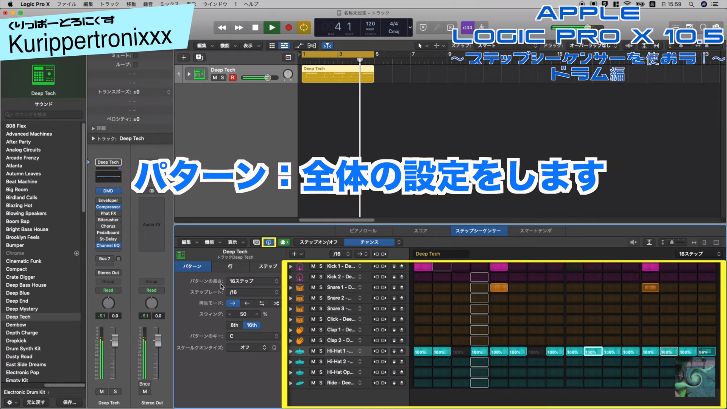Select 8th swing resolution
727x409 pixels.
(x=235, y=325)
